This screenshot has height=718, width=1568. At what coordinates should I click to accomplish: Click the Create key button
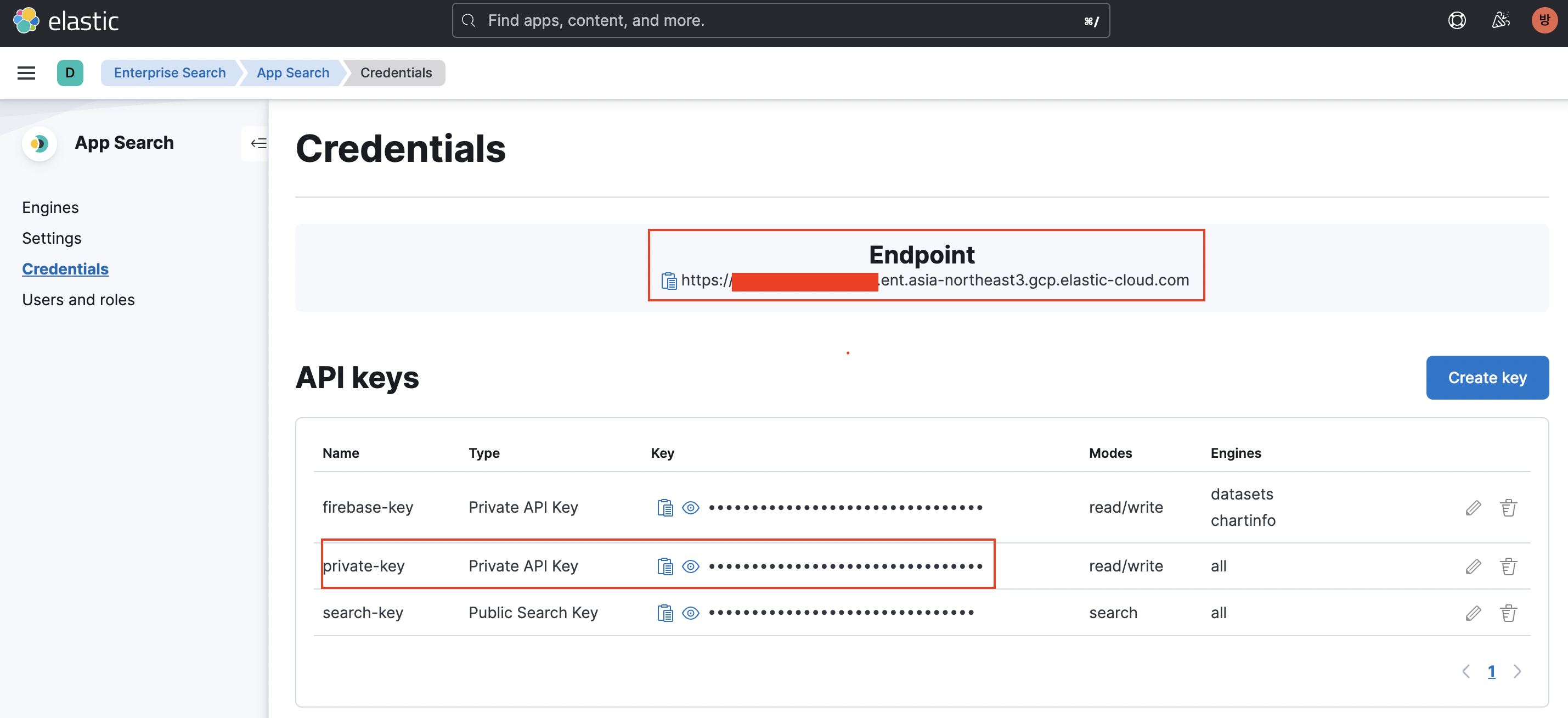[1486, 378]
